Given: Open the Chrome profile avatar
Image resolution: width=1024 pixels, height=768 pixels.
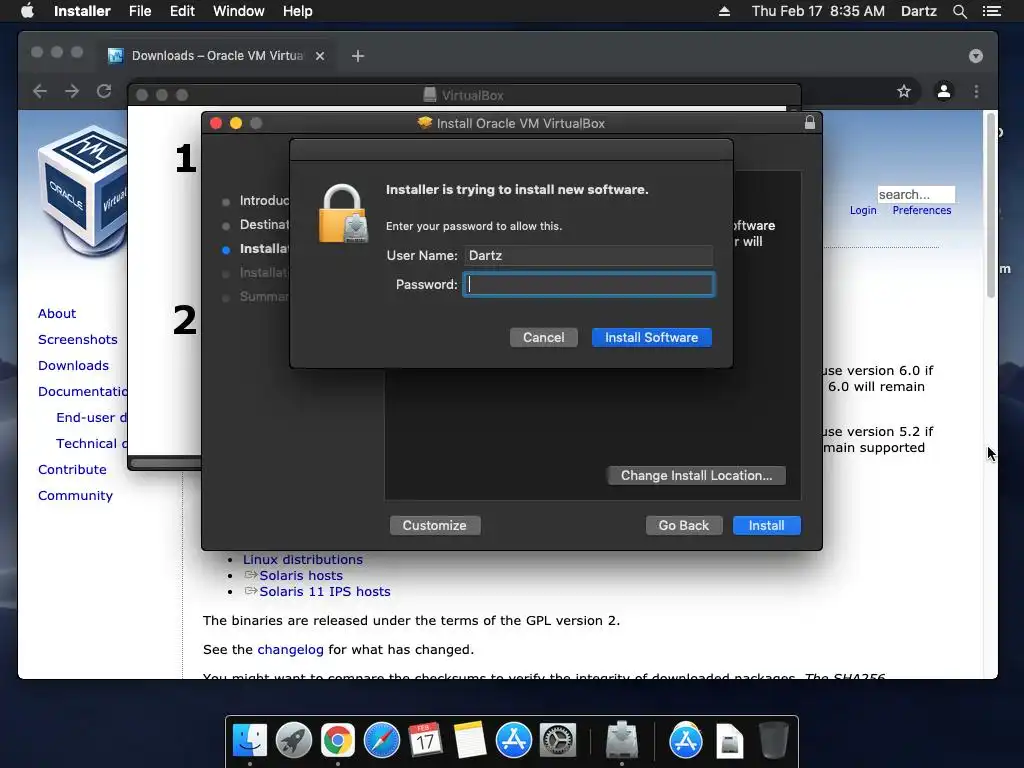Looking at the screenshot, I should coord(944,91).
